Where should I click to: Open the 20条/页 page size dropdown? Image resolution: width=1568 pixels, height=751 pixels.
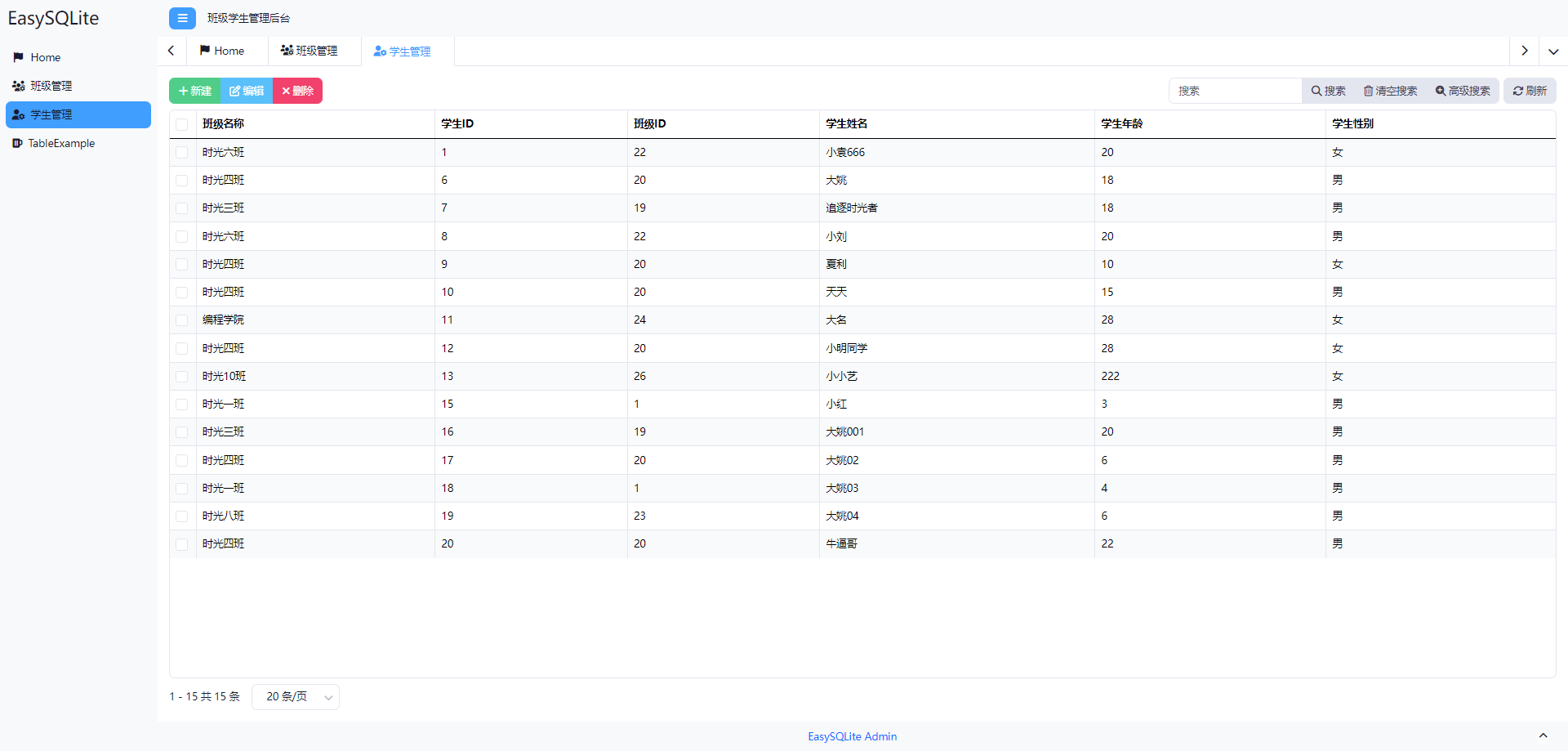point(295,696)
